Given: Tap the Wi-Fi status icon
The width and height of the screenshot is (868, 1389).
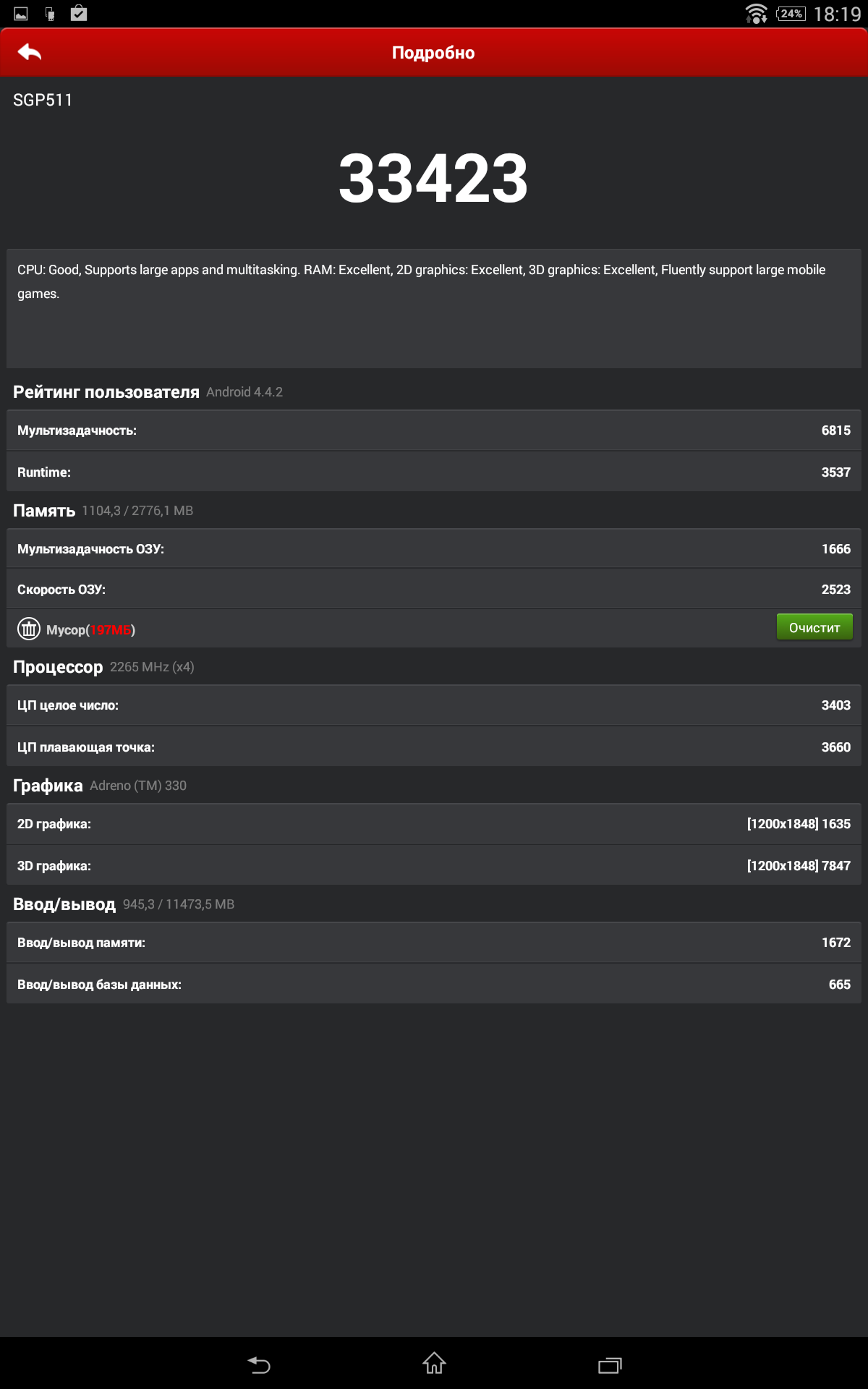Looking at the screenshot, I should pos(756,14).
